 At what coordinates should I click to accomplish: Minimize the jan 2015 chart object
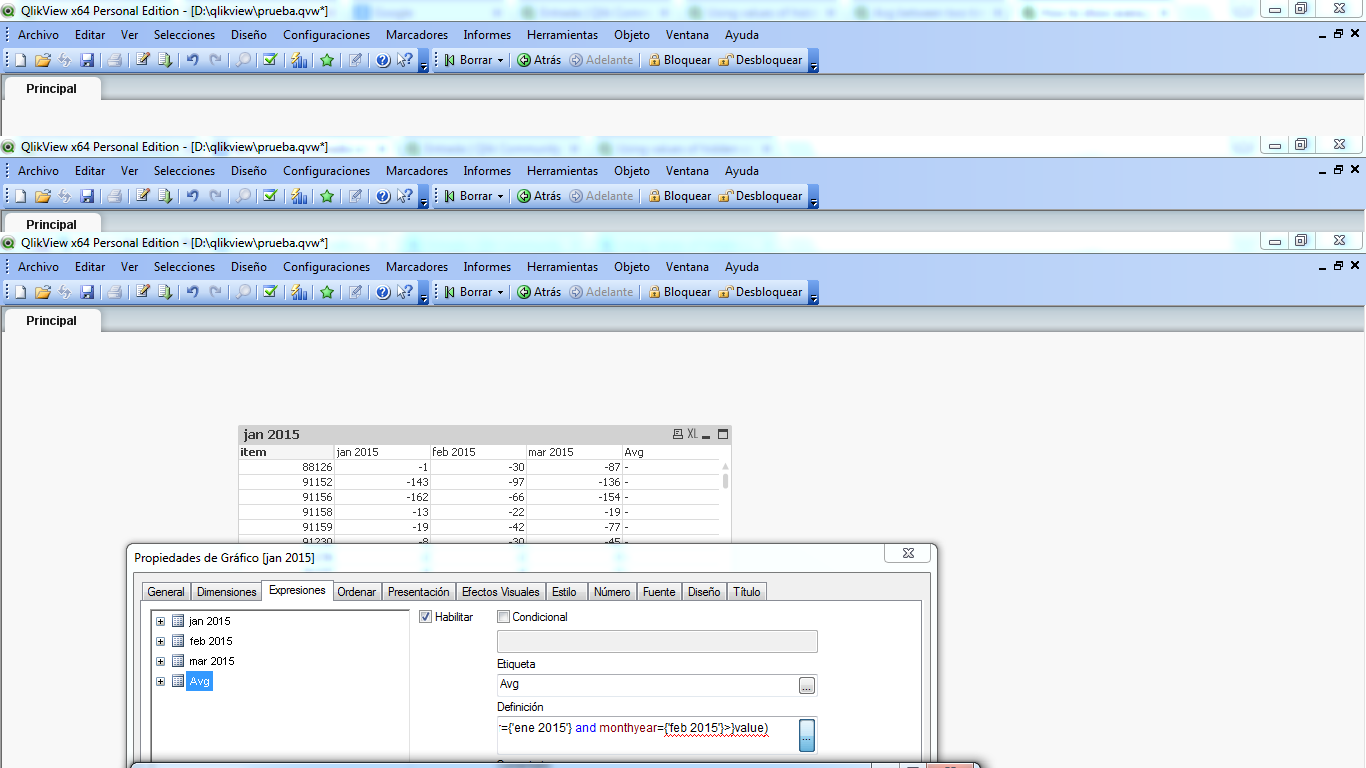[707, 434]
